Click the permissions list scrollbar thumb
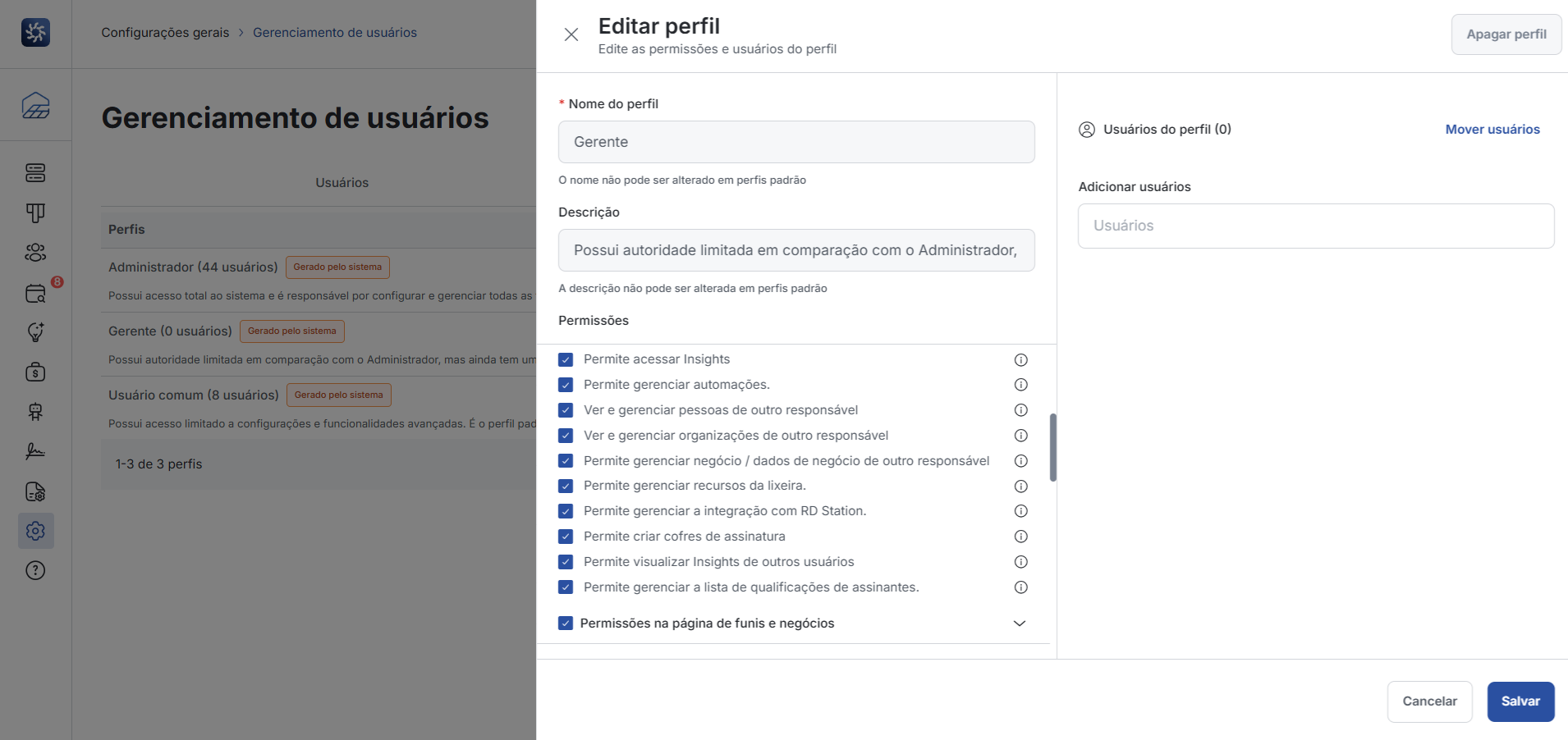Screen dimensions: 1568x740 click(1052, 448)
